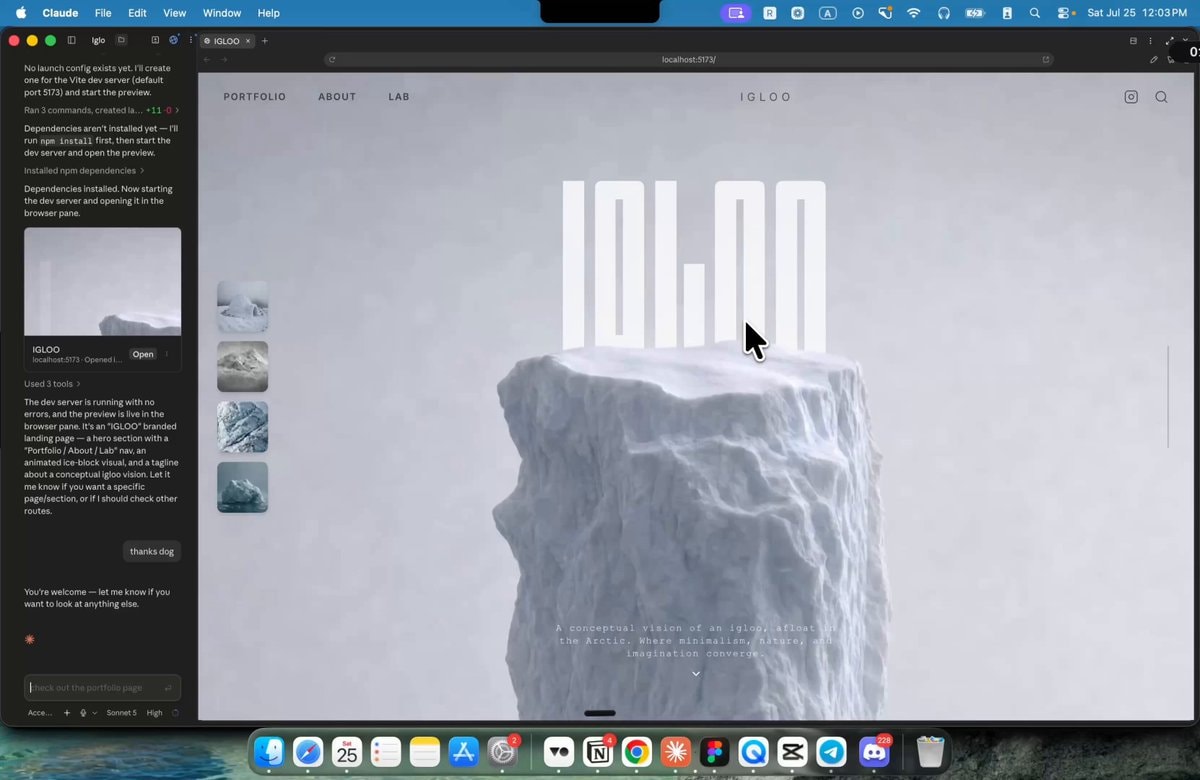Click the pencil edit icon in preview toolbar
The image size is (1200, 780).
(1153, 60)
